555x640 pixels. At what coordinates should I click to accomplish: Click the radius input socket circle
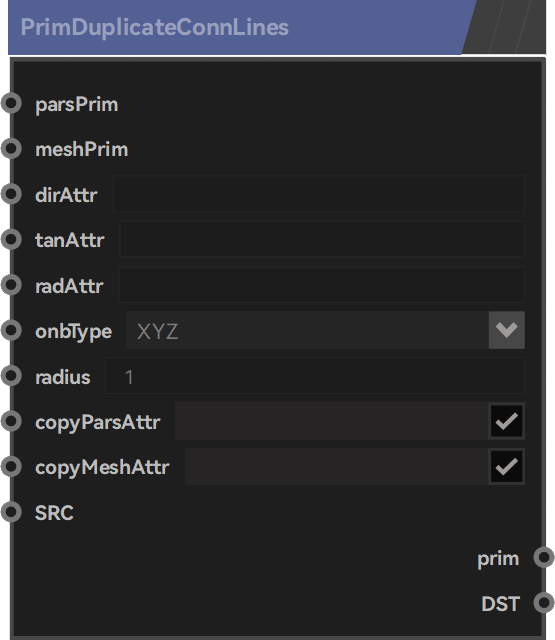coord(11,376)
